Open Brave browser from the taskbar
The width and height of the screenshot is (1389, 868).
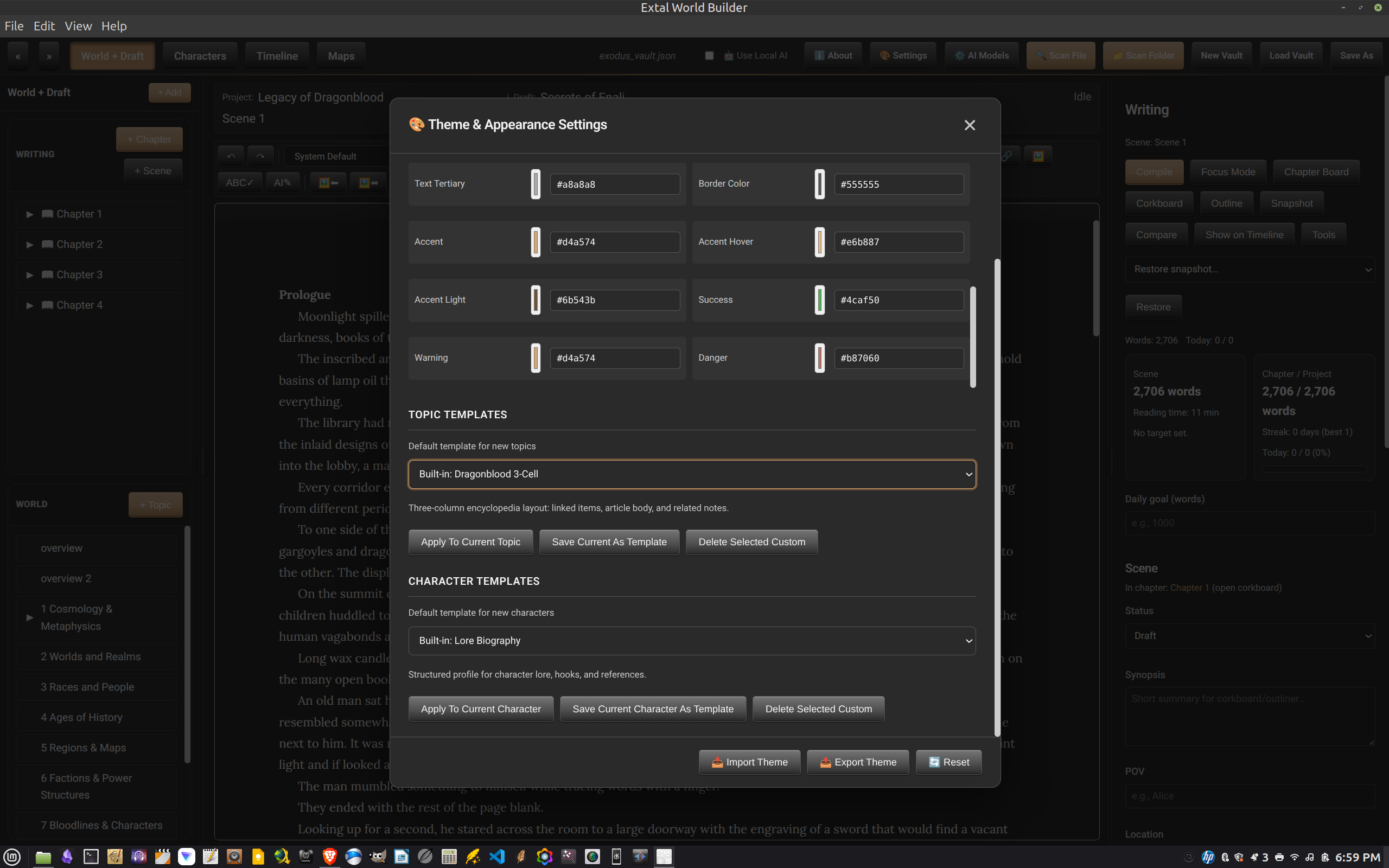pos(329,857)
